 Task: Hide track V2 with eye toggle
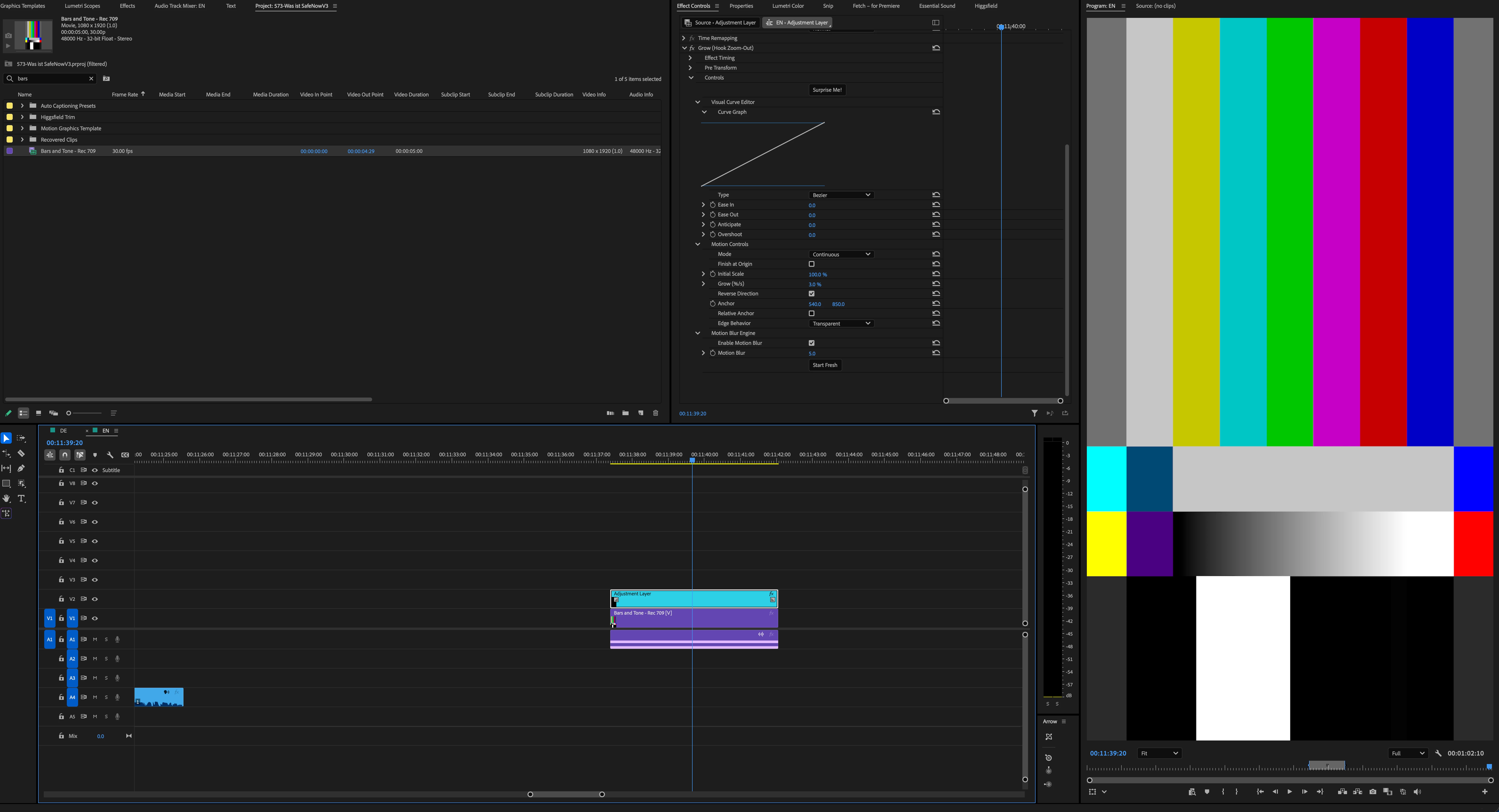95,599
